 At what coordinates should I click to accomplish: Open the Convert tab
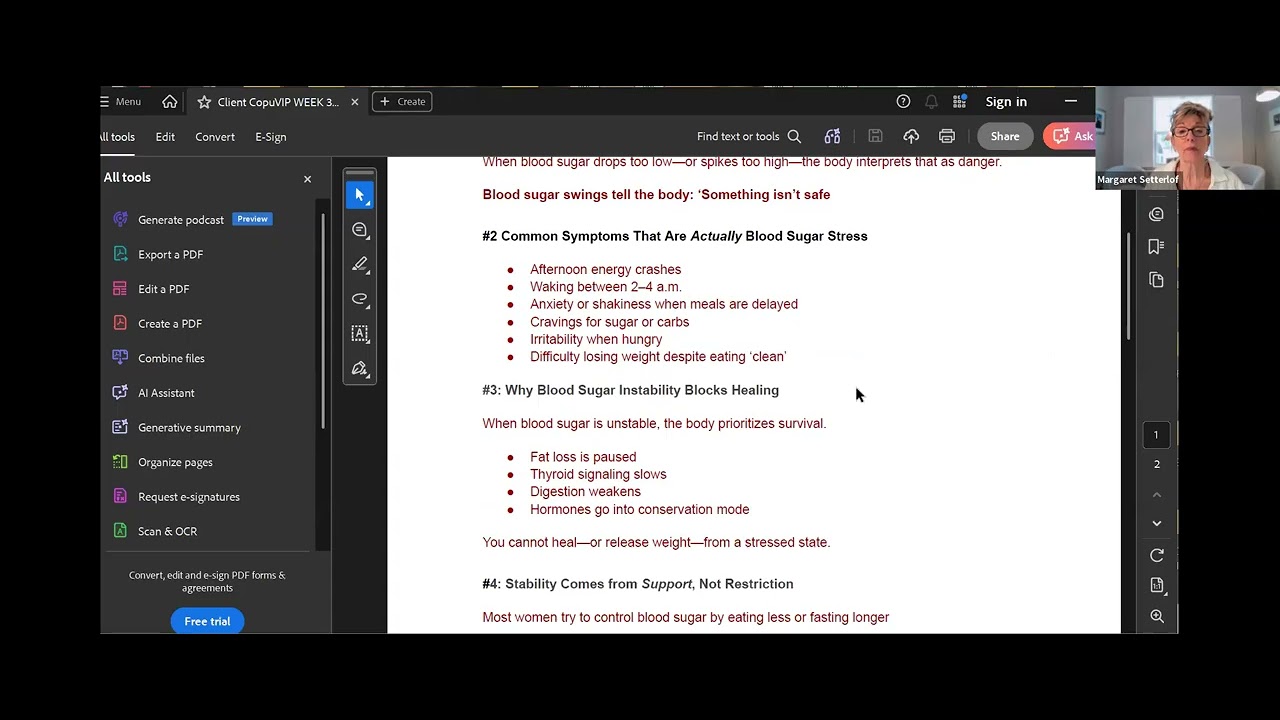(x=215, y=137)
